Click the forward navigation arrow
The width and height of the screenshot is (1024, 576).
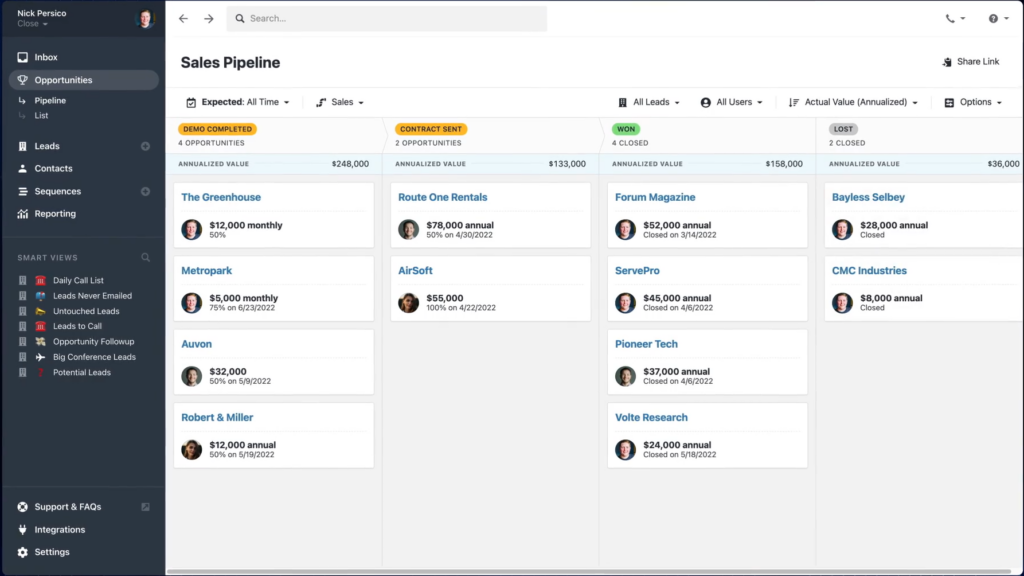208,18
